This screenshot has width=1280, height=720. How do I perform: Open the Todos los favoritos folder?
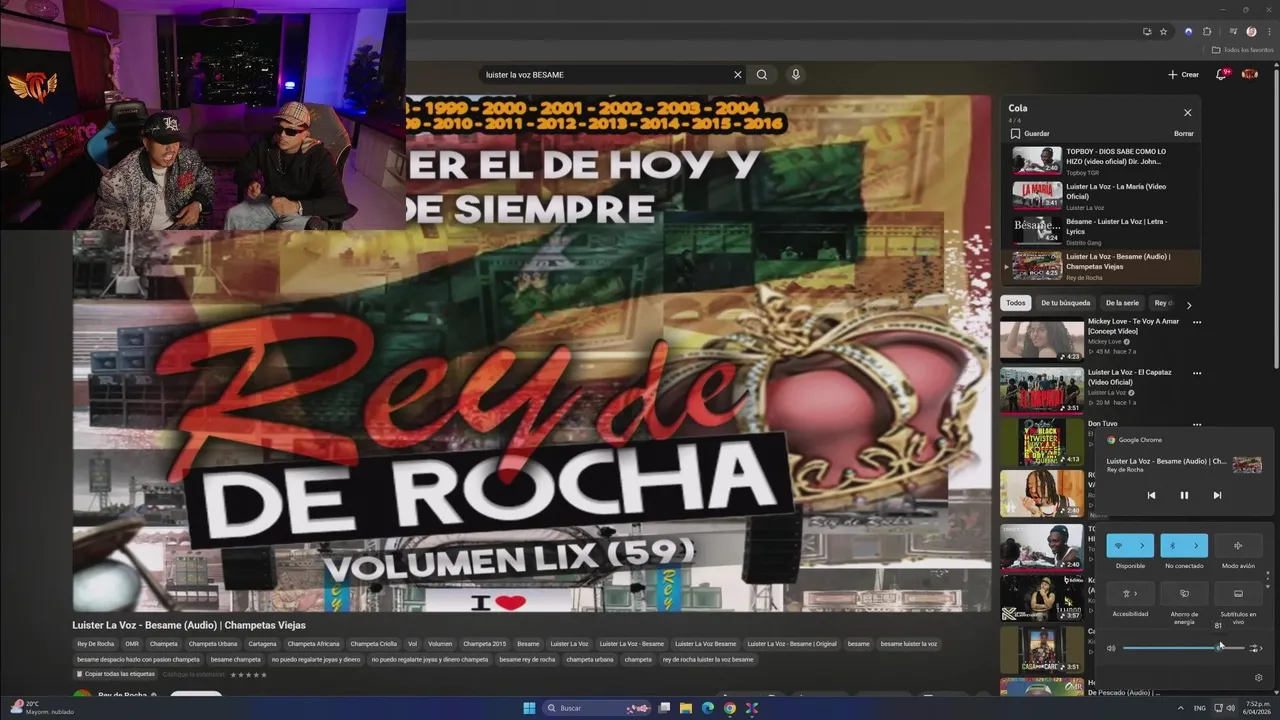click(x=1243, y=50)
